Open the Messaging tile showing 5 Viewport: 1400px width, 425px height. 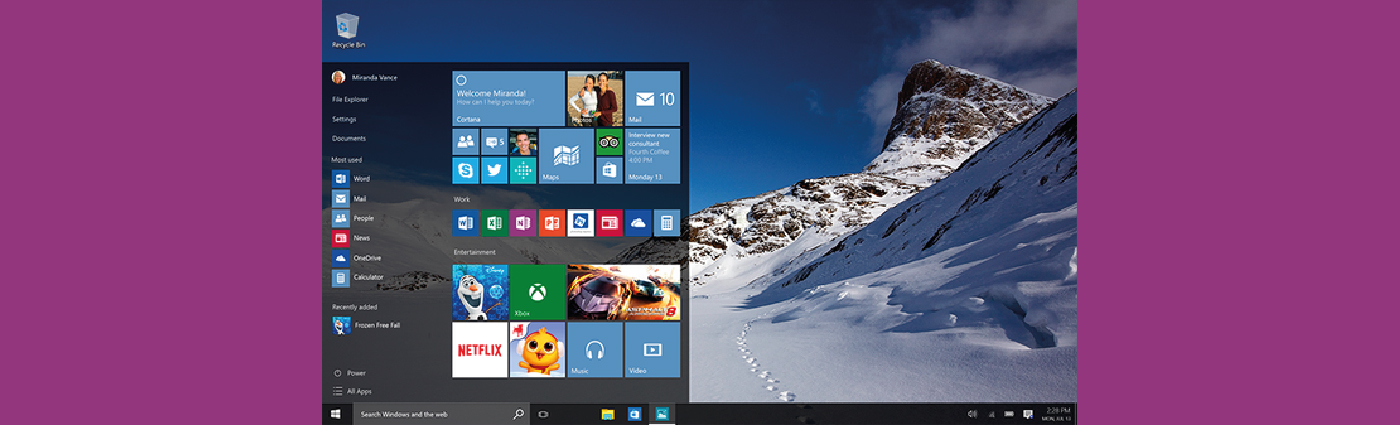point(494,142)
